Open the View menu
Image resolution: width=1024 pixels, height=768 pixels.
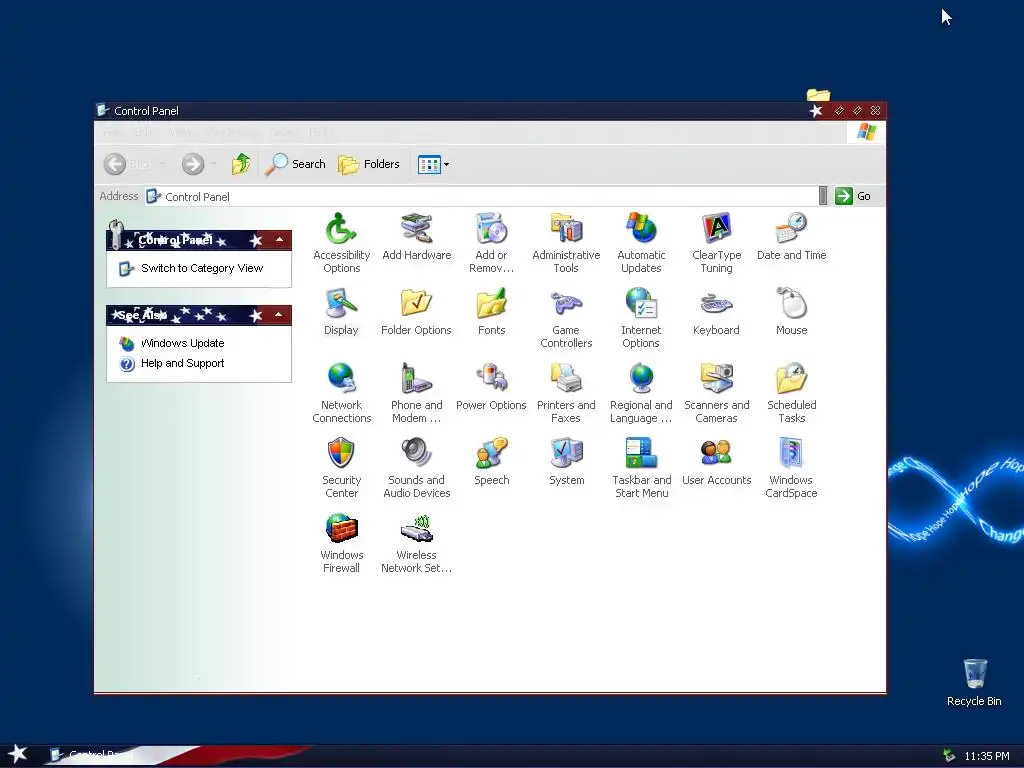180,133
